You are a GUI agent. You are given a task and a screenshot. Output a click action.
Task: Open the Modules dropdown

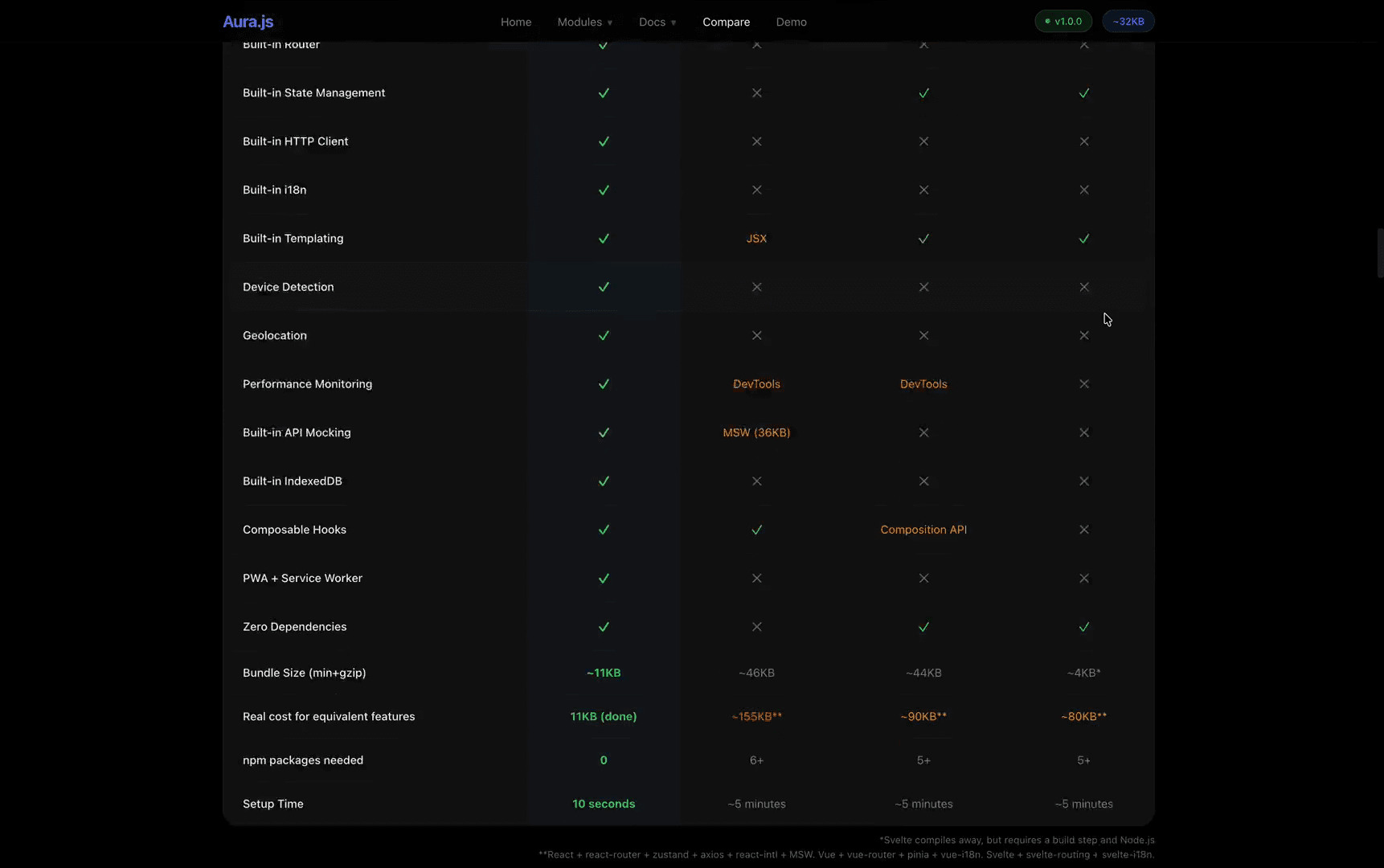pos(583,22)
